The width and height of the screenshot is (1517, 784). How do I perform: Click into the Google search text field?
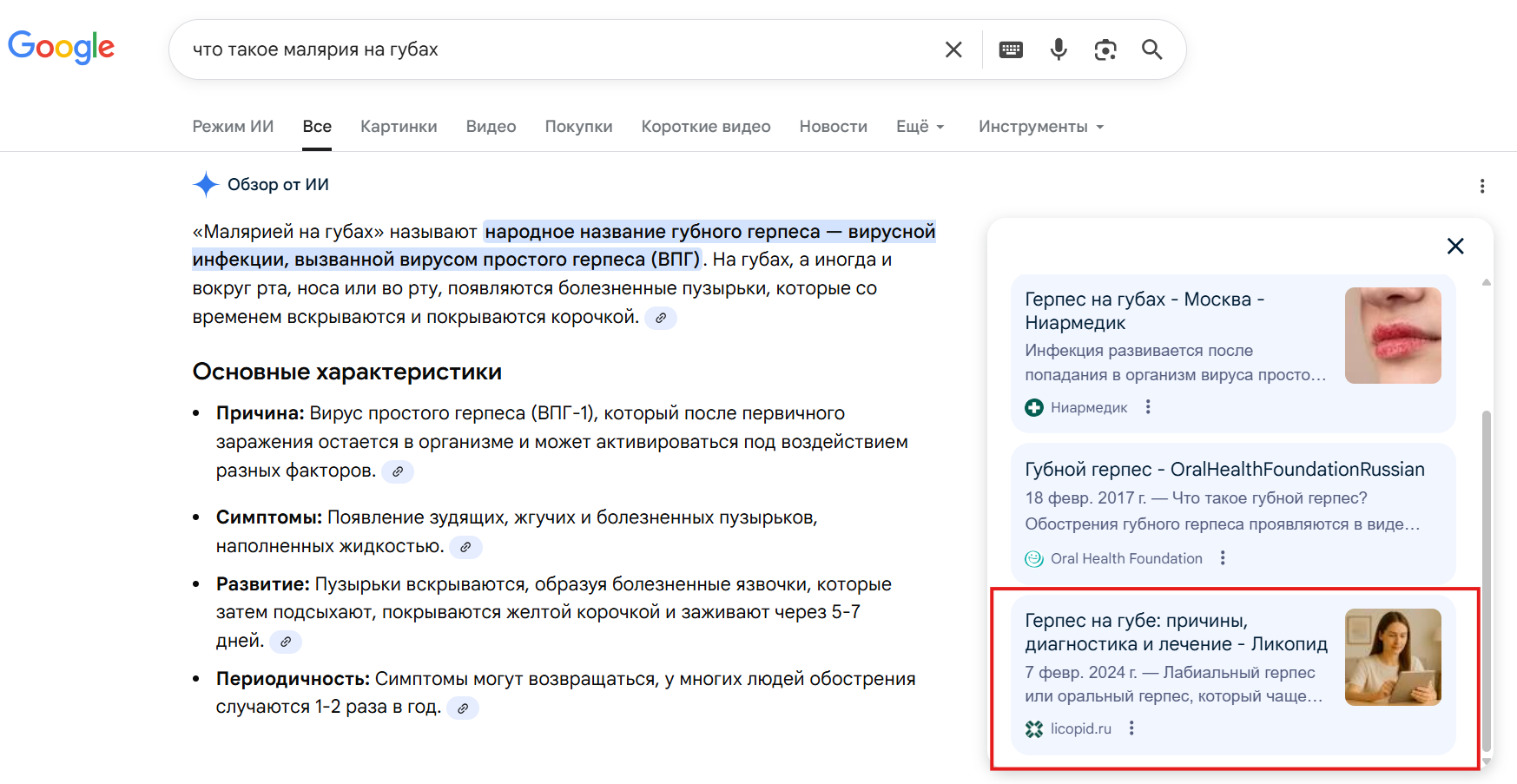click(x=556, y=49)
